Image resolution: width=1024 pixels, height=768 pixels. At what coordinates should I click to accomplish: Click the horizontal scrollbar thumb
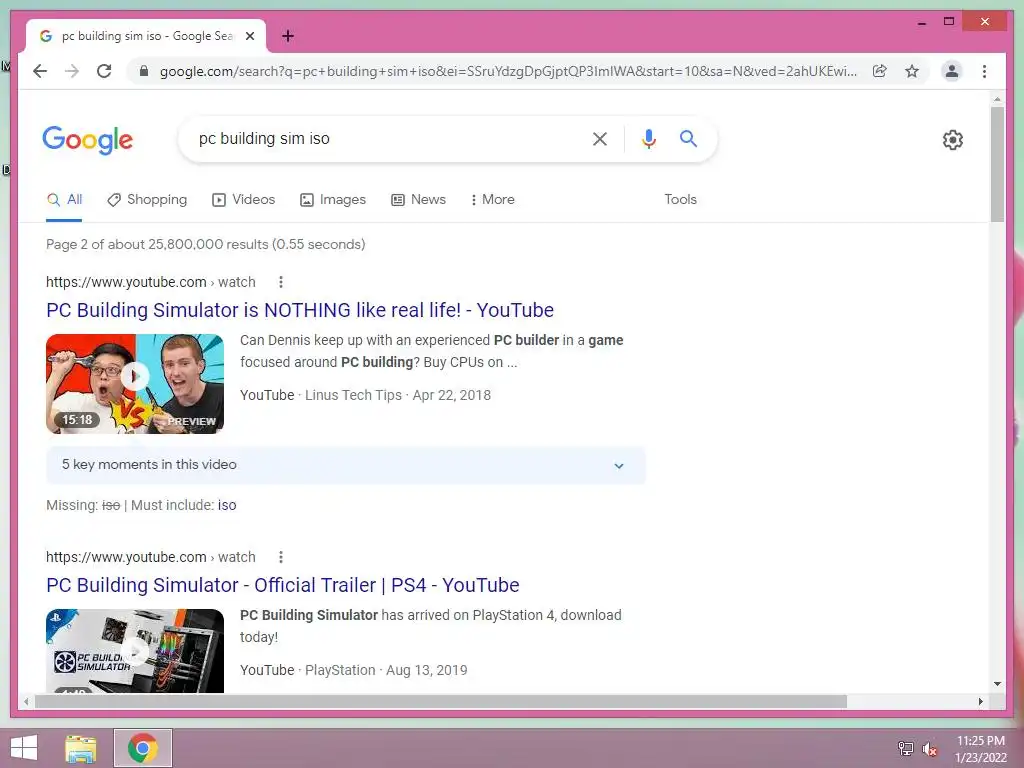[x=440, y=701]
